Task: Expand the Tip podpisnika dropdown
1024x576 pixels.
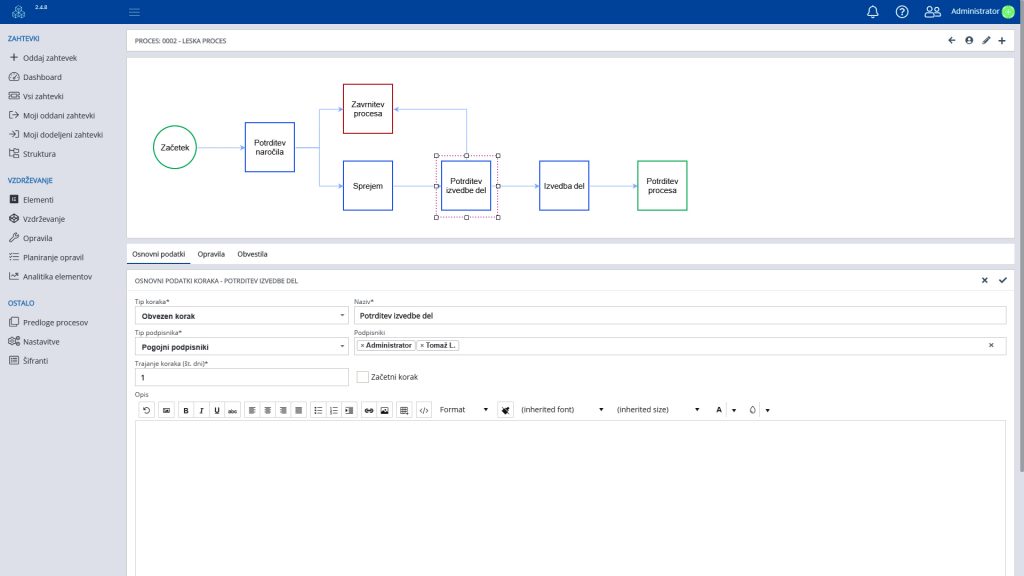Action: click(241, 347)
